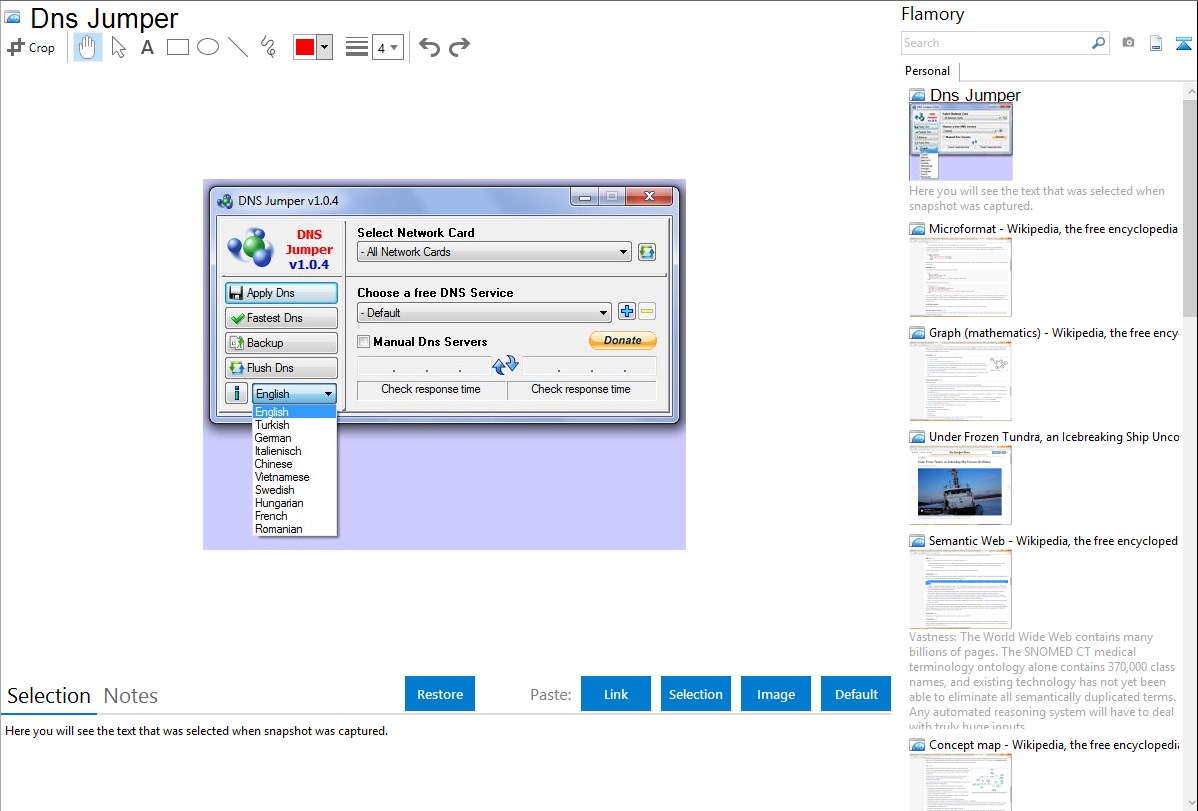1198x811 pixels.
Task: Click Fastest Dns button
Action: (281, 318)
